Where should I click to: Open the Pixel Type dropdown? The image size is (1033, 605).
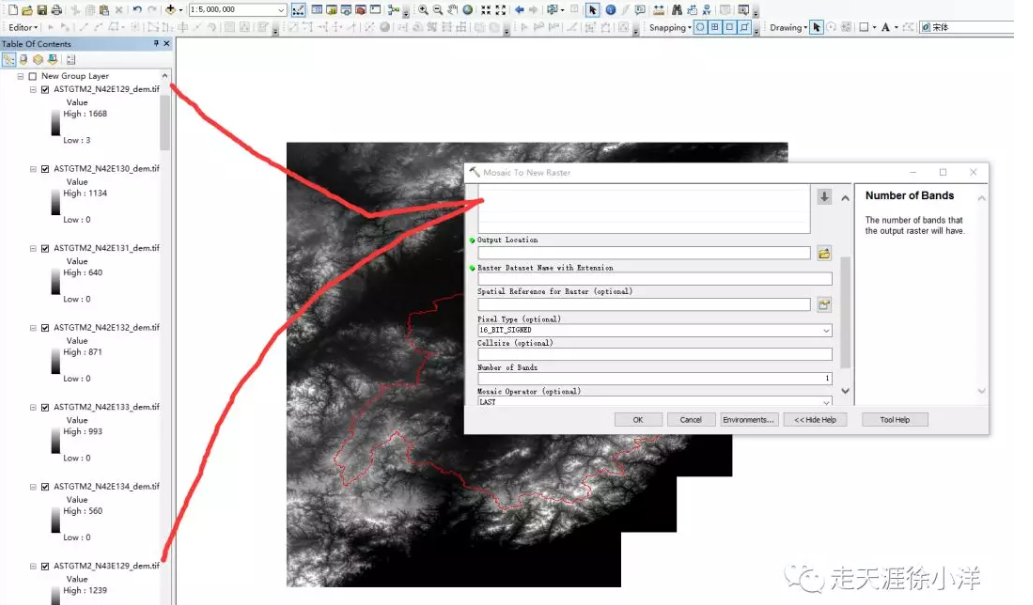click(x=827, y=328)
